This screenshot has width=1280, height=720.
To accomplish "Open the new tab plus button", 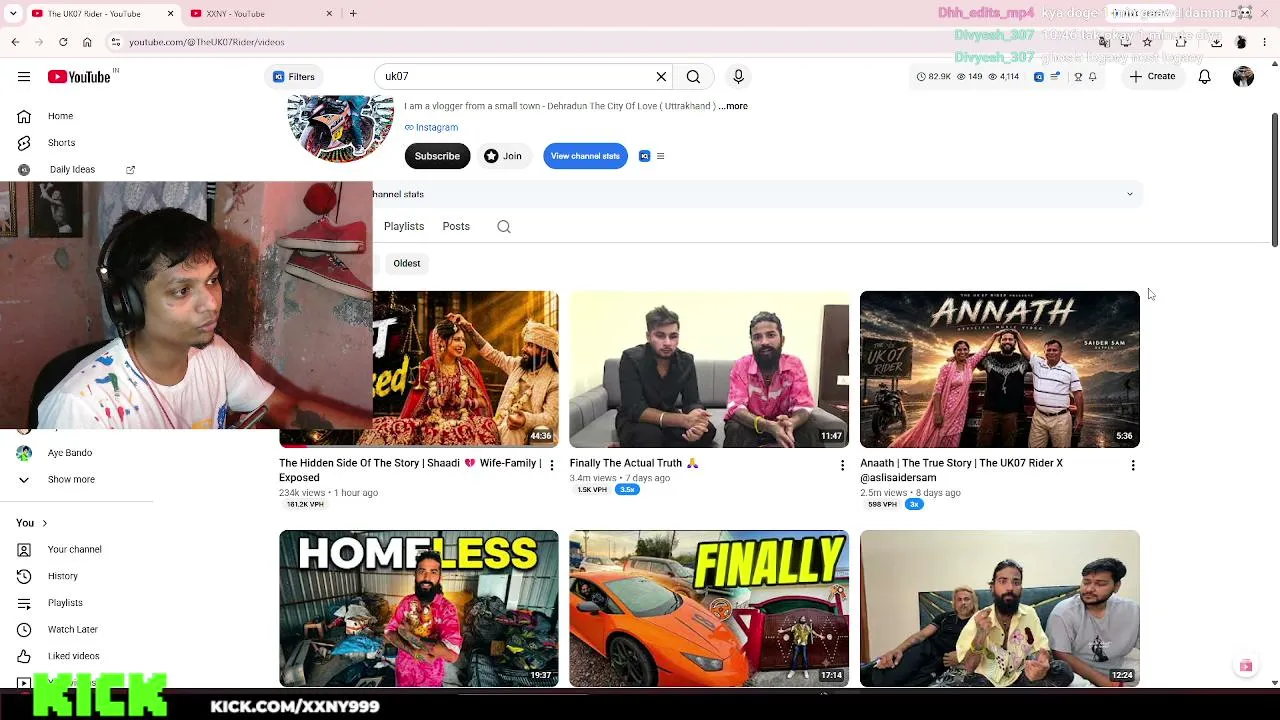I will point(353,13).
